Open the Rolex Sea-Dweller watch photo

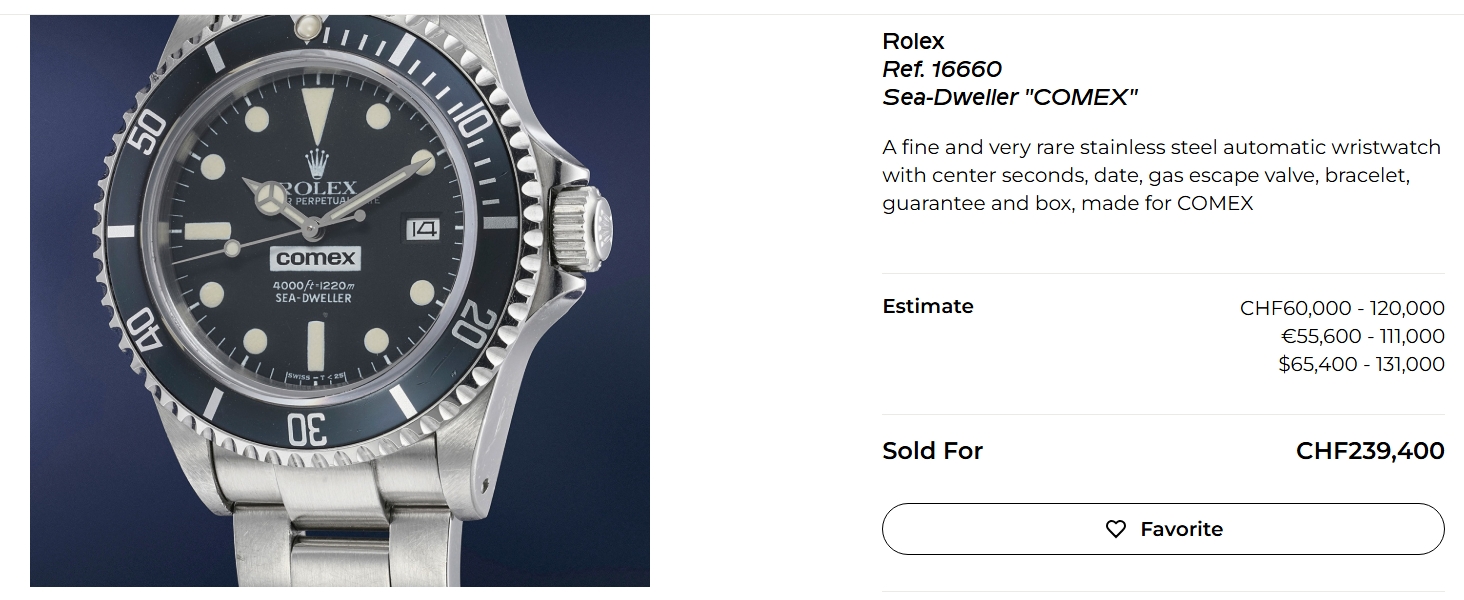340,300
